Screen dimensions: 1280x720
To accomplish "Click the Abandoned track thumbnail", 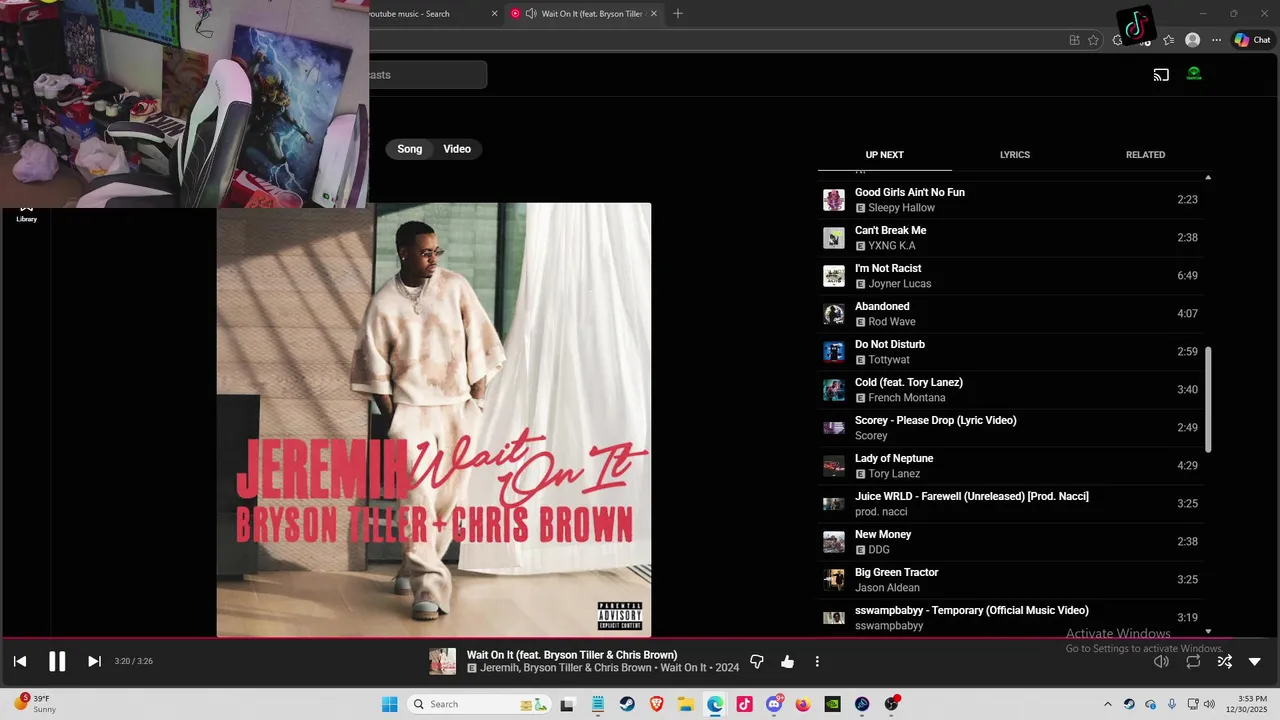I will 834,314.
